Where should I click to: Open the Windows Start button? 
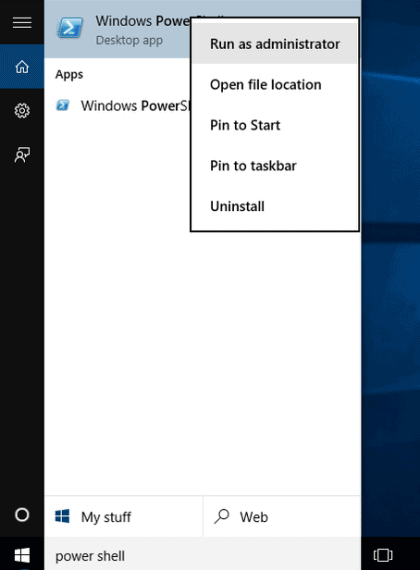pos(22,555)
